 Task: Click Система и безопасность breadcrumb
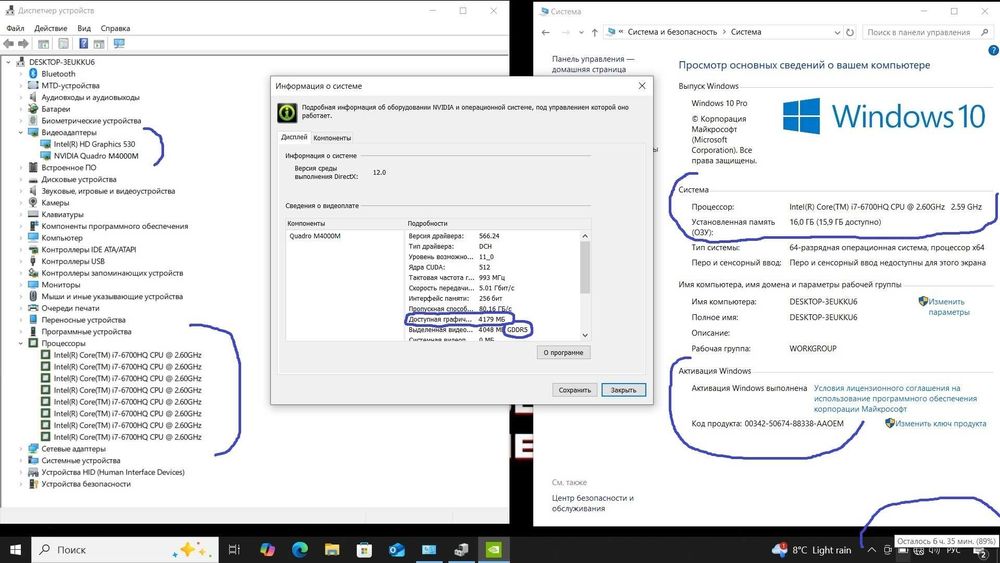pyautogui.click(x=672, y=32)
